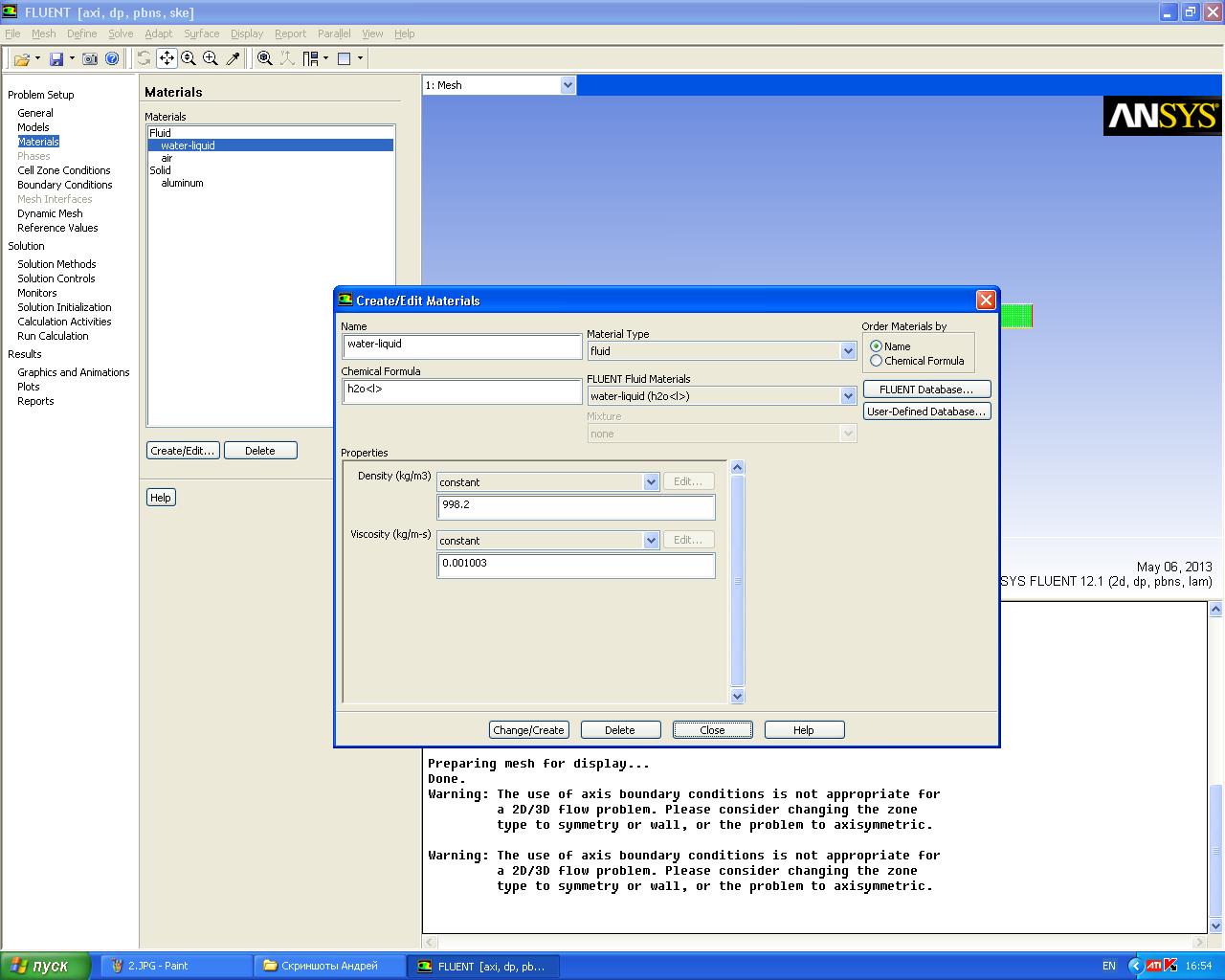1225x980 pixels.
Task: Open the Solve menu
Action: [x=121, y=33]
